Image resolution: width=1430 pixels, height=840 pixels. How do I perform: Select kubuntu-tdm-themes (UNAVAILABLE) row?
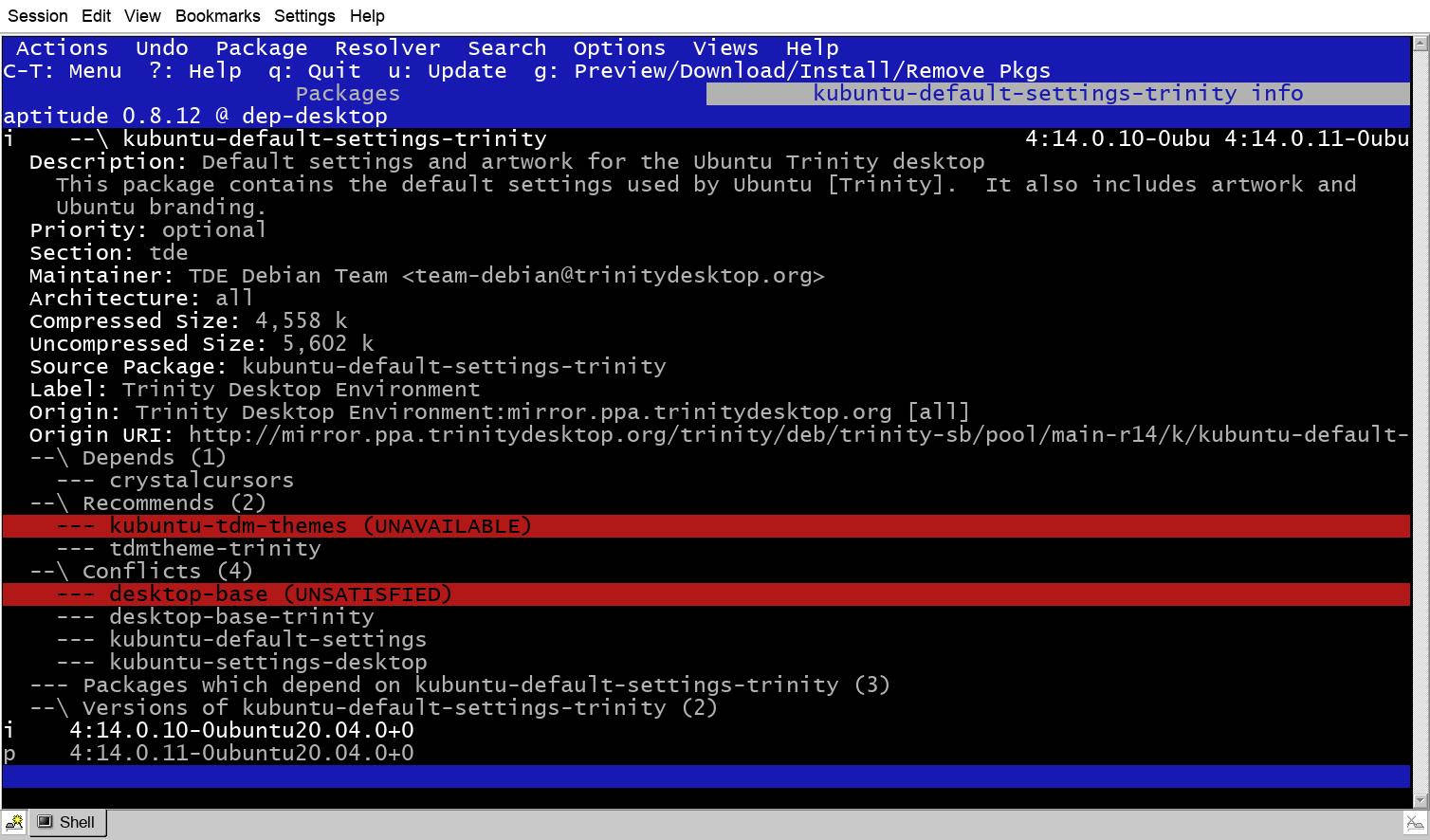[x=706, y=526]
